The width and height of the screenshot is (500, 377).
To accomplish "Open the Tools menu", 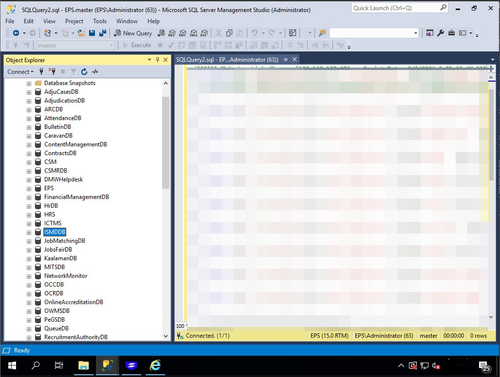I will [x=100, y=21].
